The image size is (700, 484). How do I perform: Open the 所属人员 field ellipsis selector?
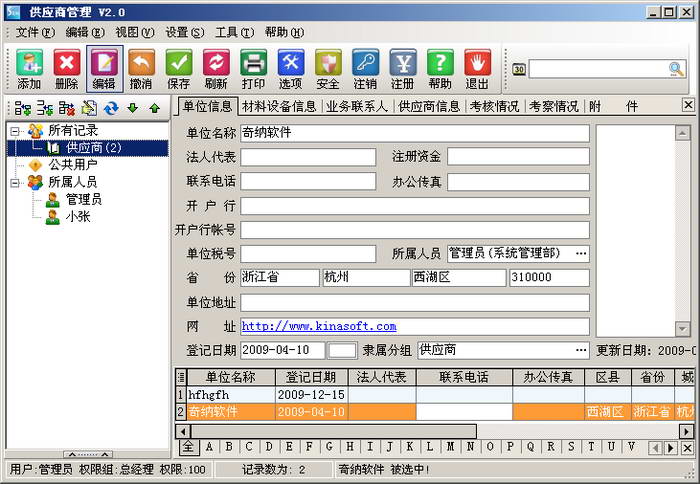point(581,254)
